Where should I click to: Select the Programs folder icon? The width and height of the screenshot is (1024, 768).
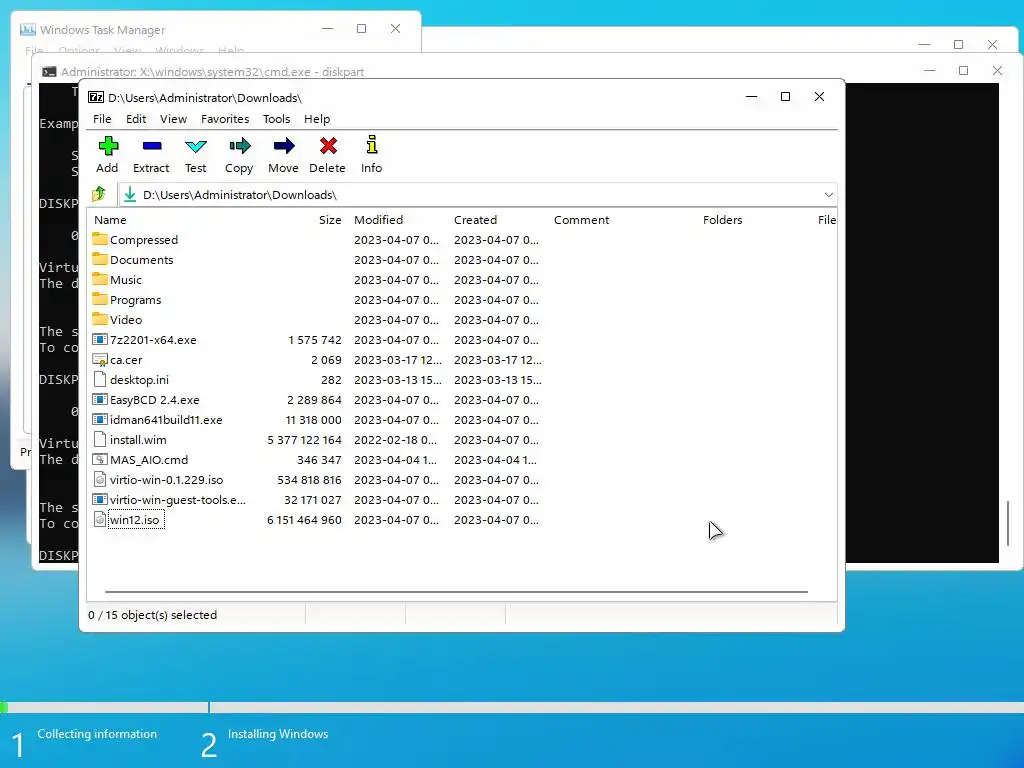click(100, 299)
